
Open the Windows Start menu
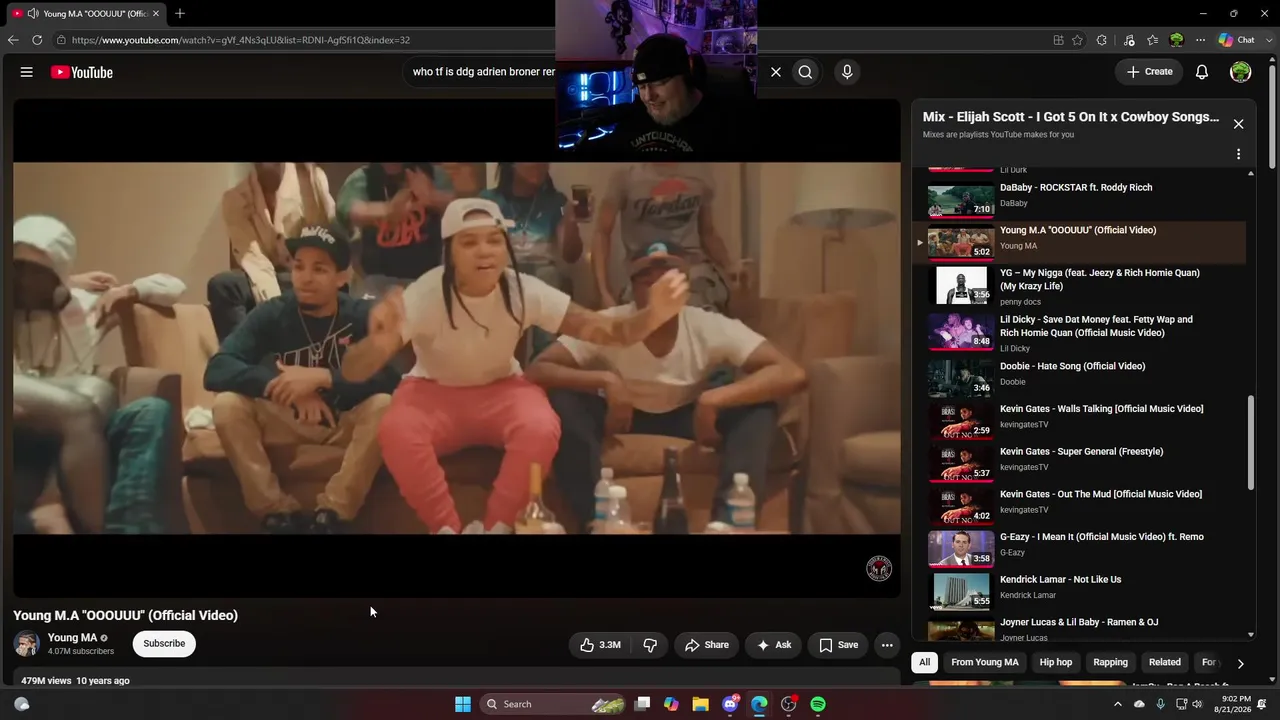[463, 704]
